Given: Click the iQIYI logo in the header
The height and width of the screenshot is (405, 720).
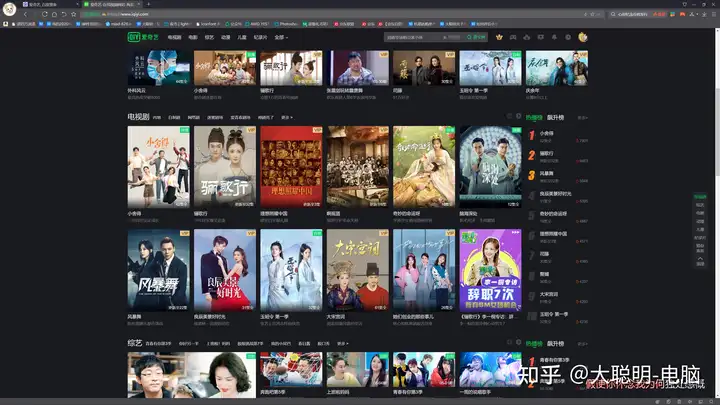Looking at the screenshot, I should [x=143, y=37].
